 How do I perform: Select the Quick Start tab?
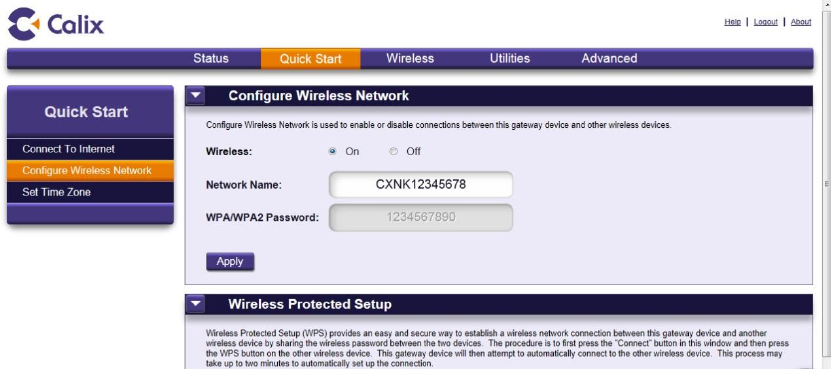[311, 59]
